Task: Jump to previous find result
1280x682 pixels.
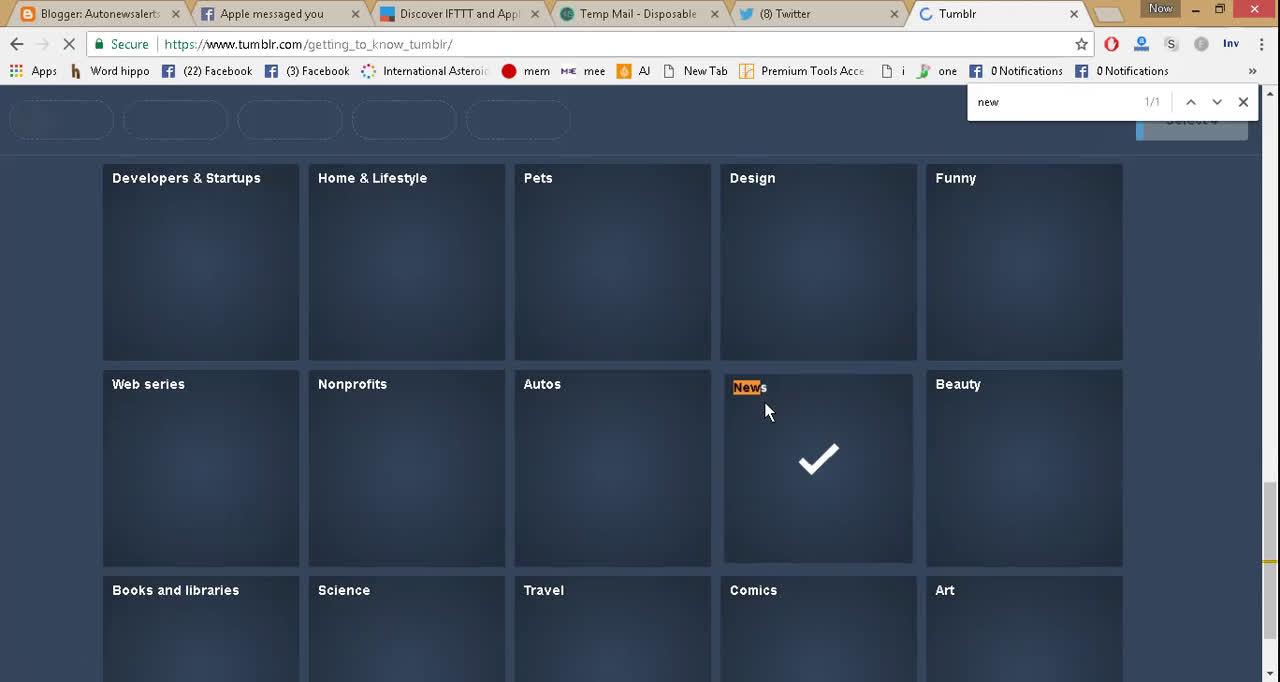Action: 1190,102
